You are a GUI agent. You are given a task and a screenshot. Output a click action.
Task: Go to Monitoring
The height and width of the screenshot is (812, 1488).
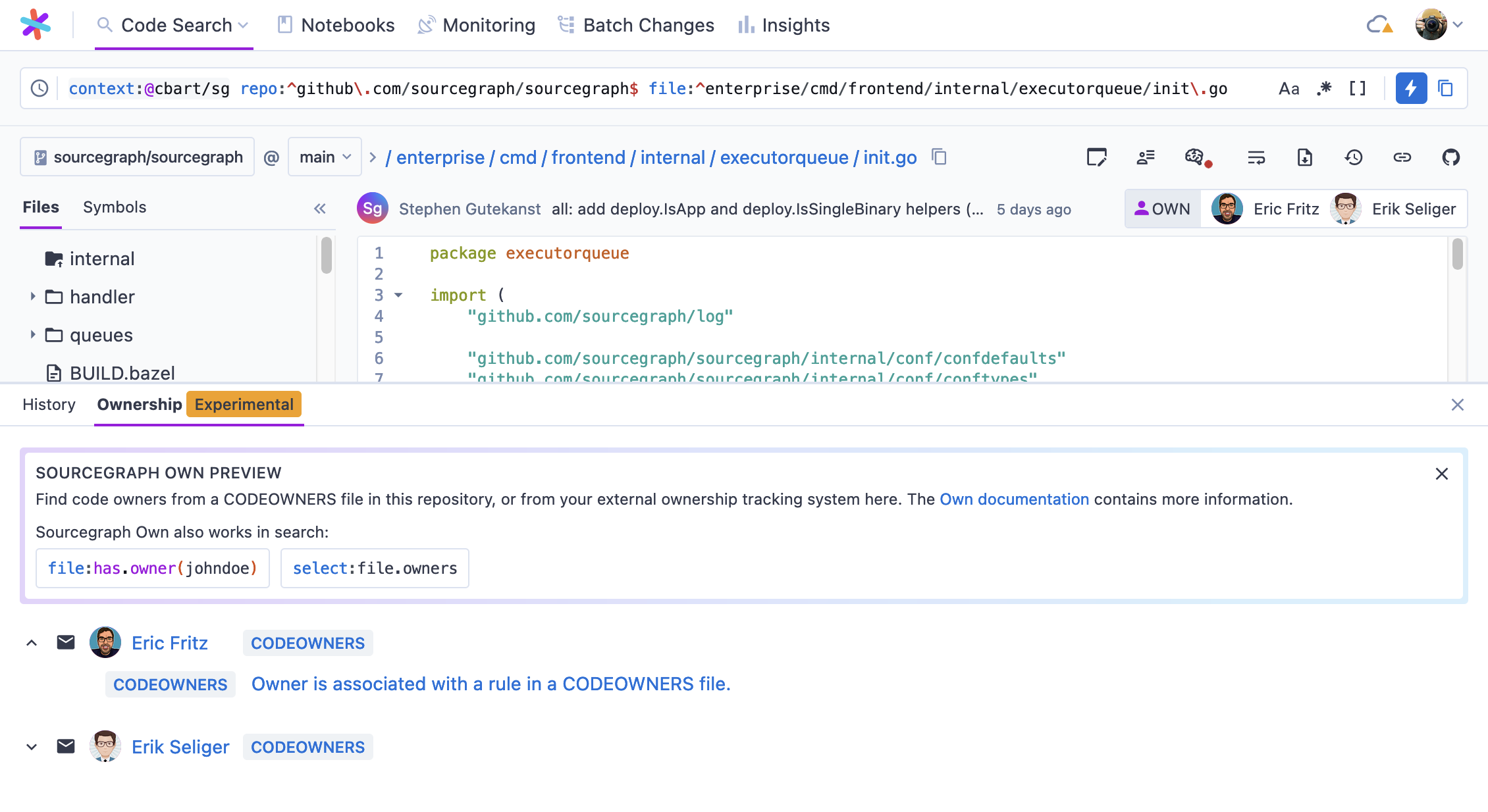point(477,25)
